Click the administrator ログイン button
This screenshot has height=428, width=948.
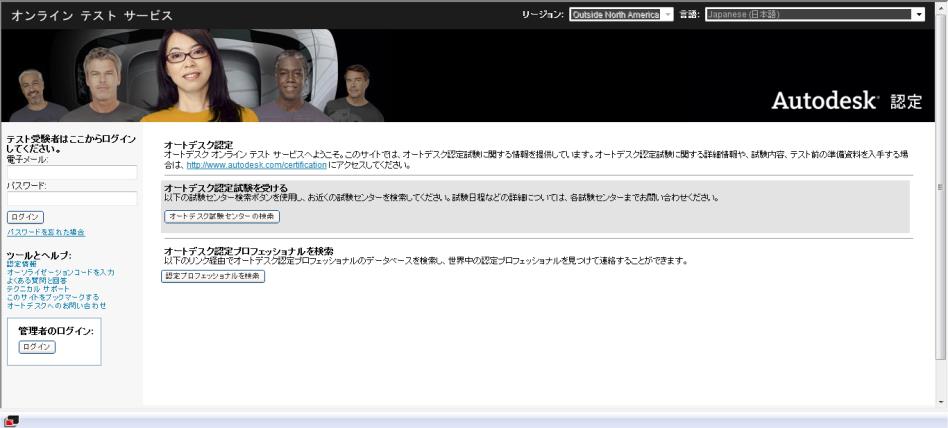(x=37, y=347)
